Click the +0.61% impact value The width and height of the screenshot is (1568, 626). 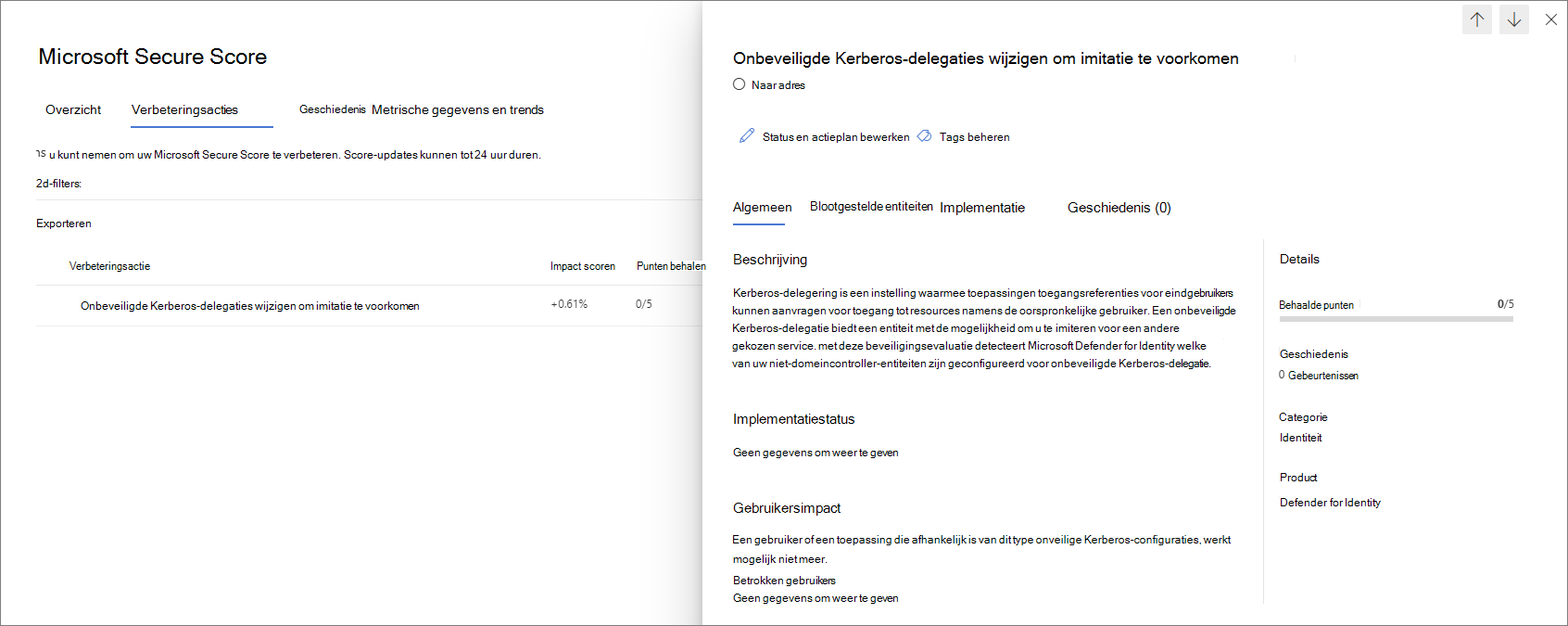(569, 304)
